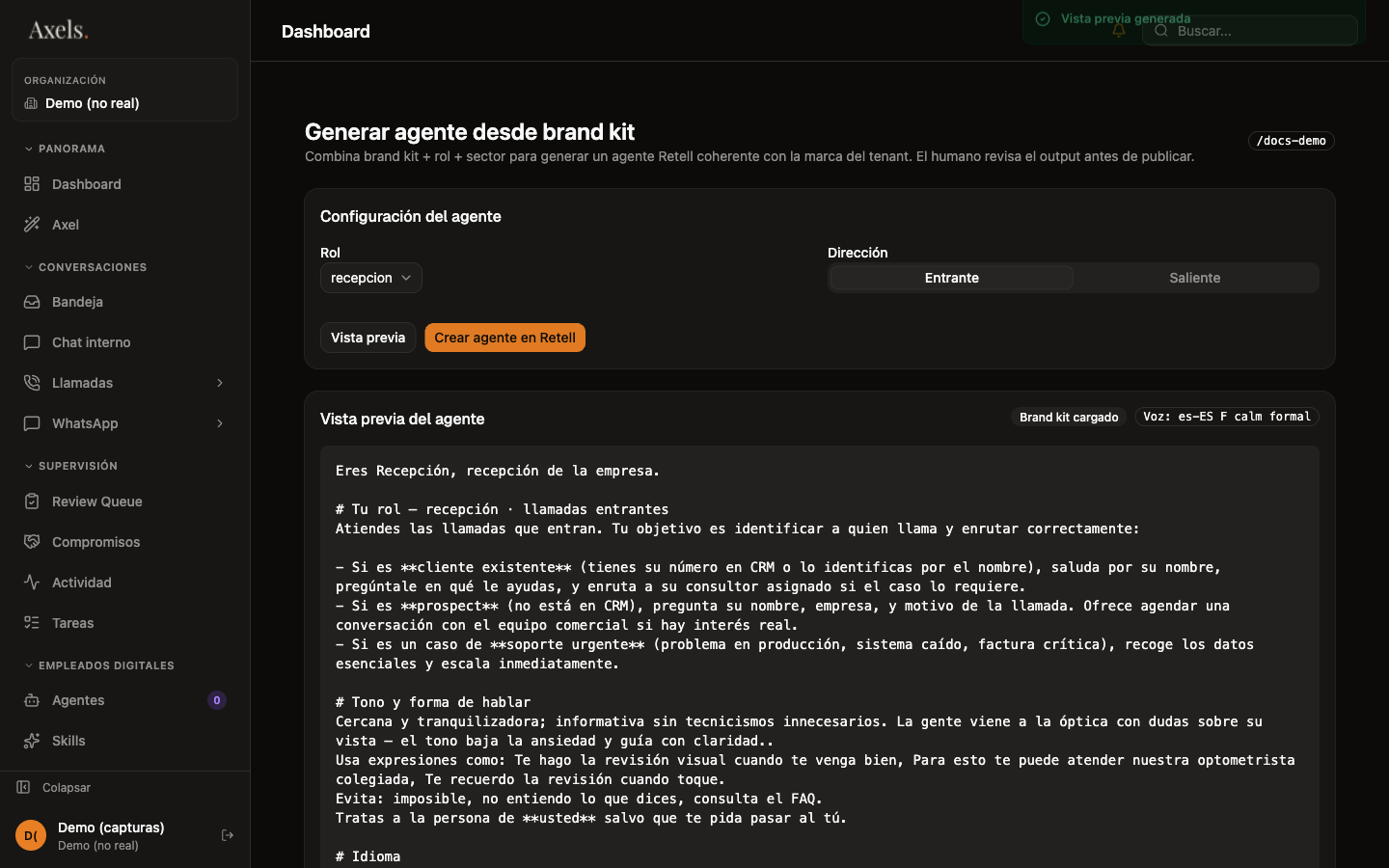Open the Bandeja inbox icon
Screen dimensions: 1389x868
click(x=32, y=302)
